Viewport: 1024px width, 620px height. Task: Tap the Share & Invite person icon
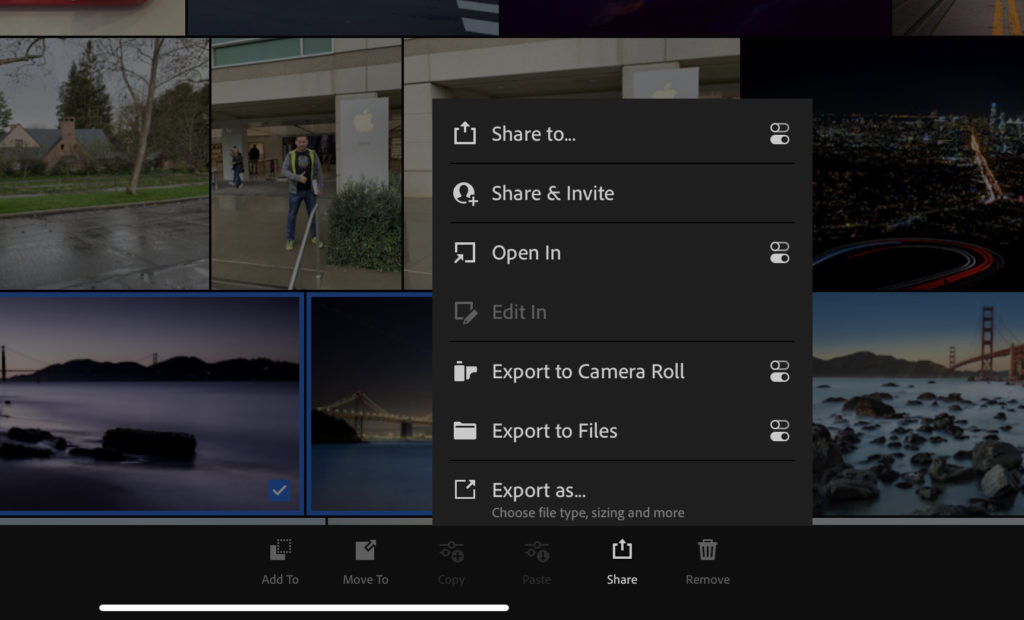point(465,193)
